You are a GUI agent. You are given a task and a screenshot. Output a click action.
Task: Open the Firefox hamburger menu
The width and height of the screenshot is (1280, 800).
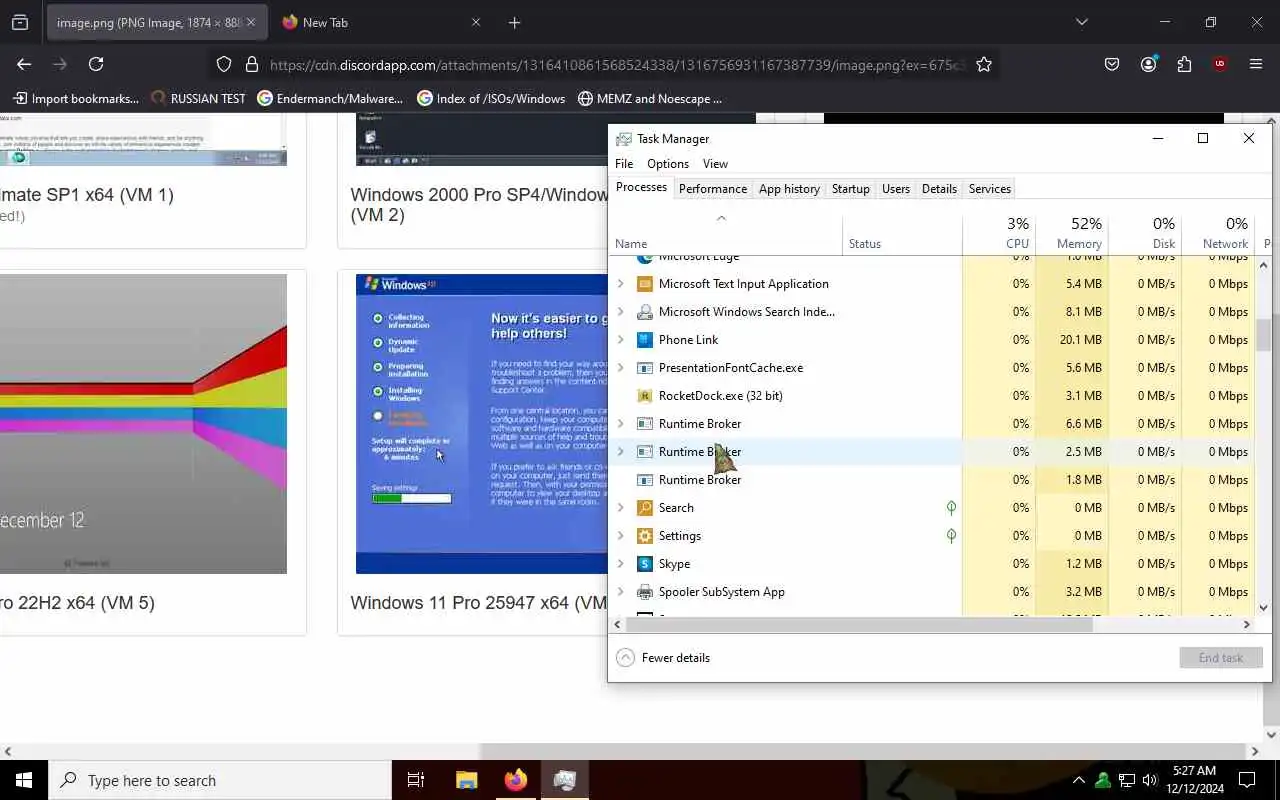pyautogui.click(x=1256, y=64)
